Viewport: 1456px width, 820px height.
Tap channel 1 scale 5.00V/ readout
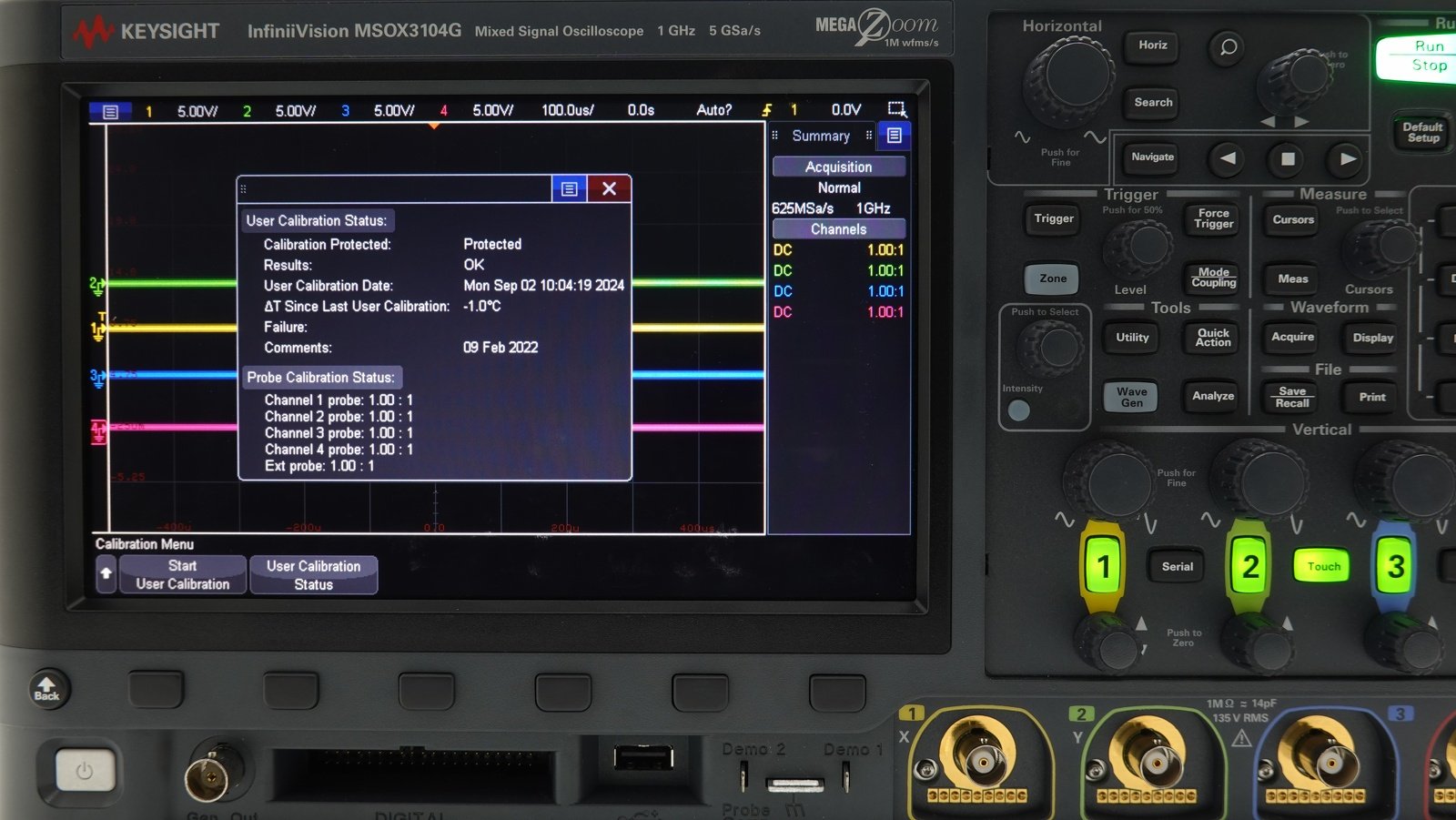(x=197, y=111)
